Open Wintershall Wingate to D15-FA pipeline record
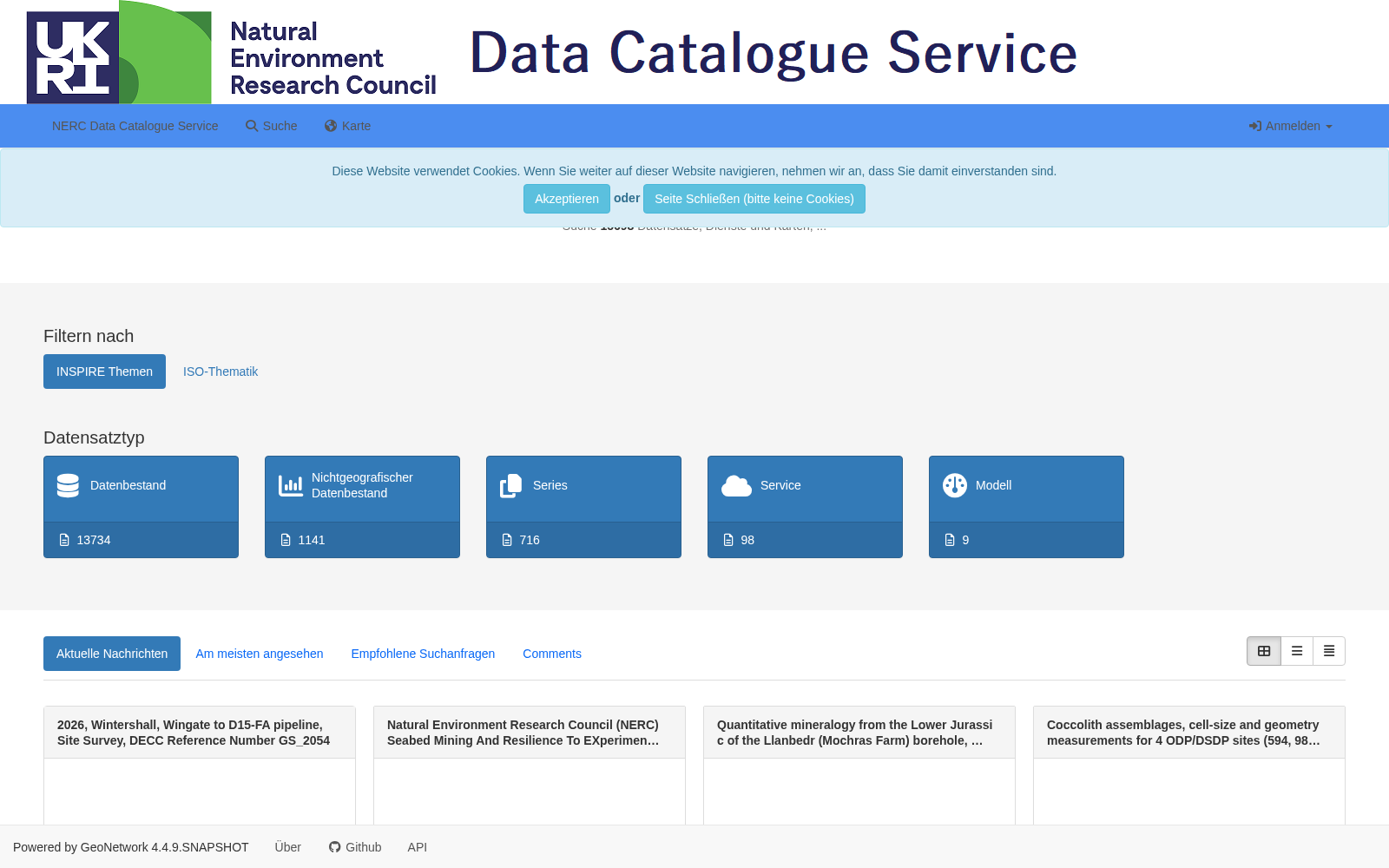 [x=194, y=733]
